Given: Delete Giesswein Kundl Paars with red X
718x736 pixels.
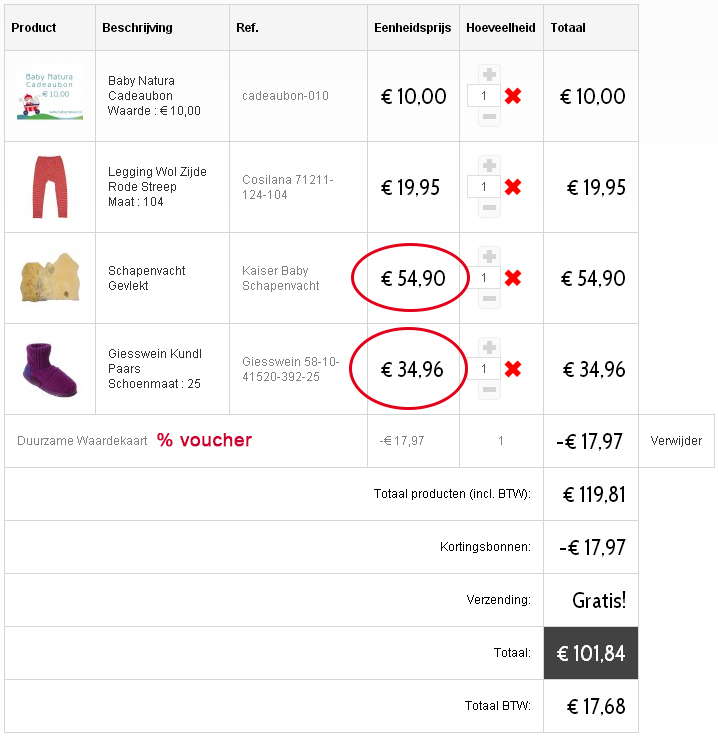Looking at the screenshot, I should click(x=513, y=369).
